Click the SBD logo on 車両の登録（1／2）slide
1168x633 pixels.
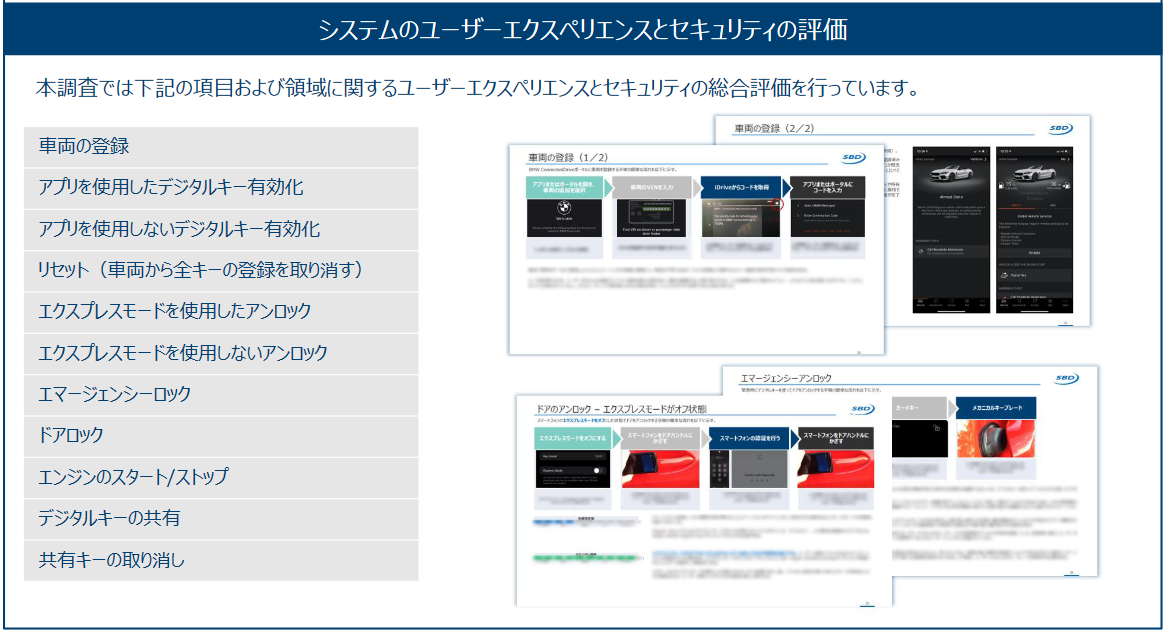[x=854, y=158]
